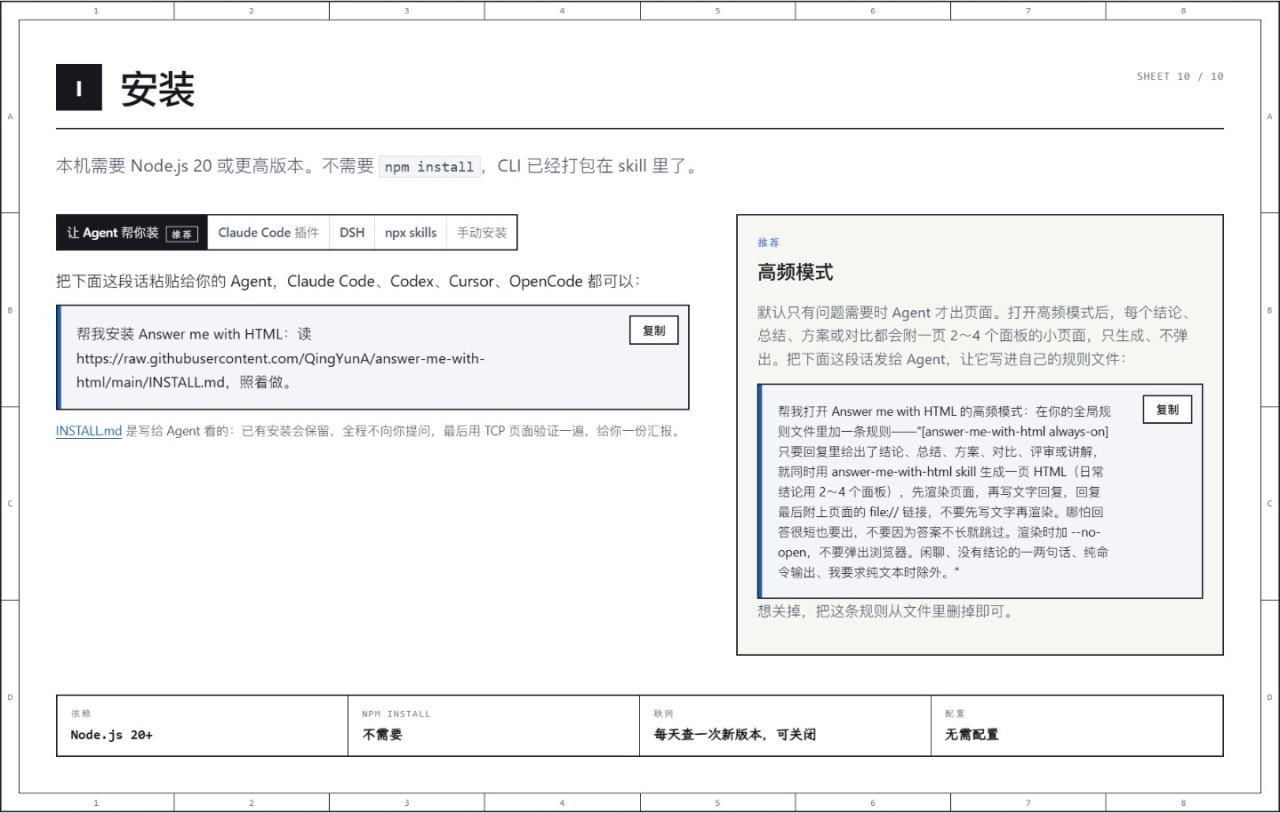This screenshot has width=1280, height=813.
Task: Click the 安装 heading
Action: coord(157,89)
